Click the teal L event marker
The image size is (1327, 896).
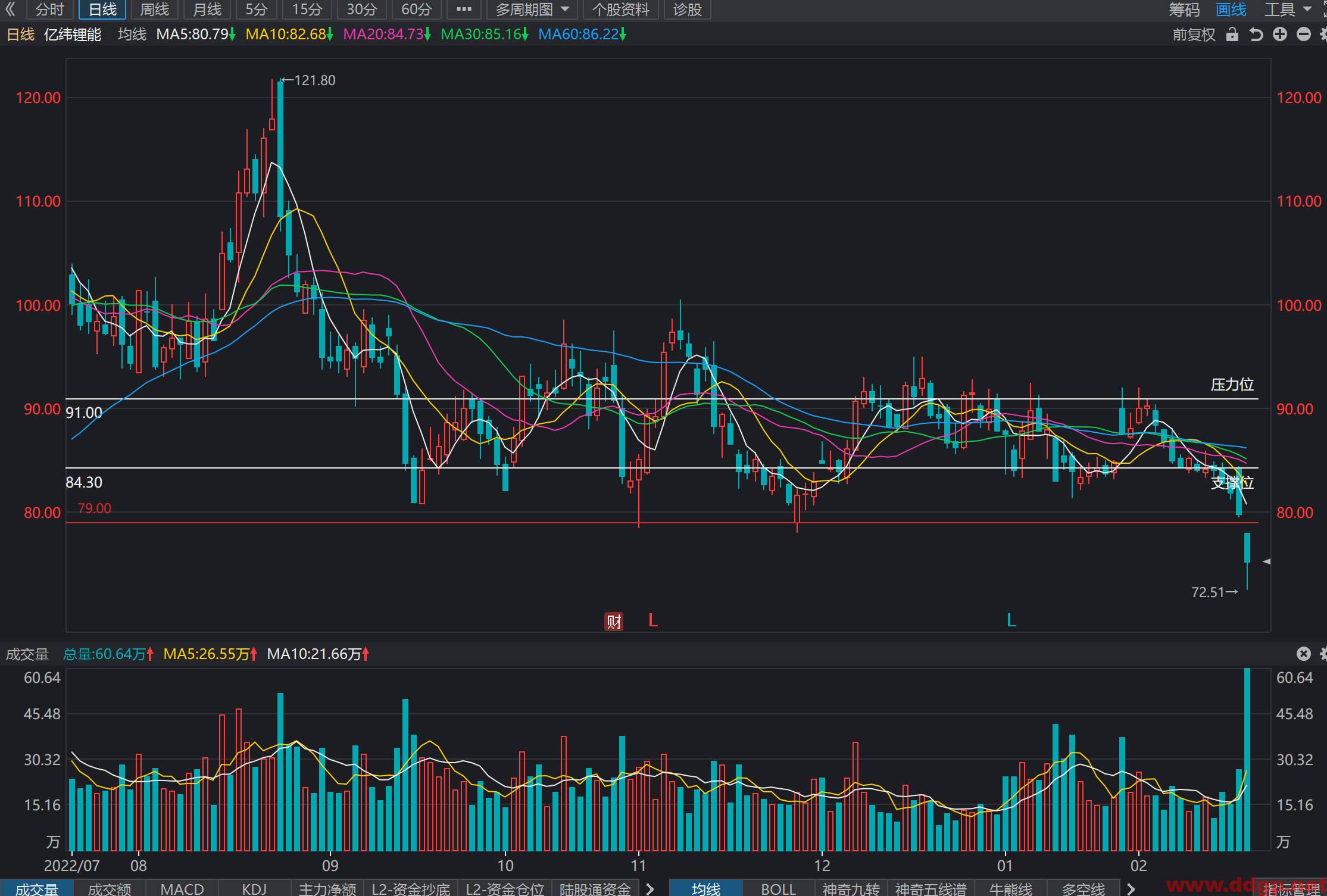1011,620
